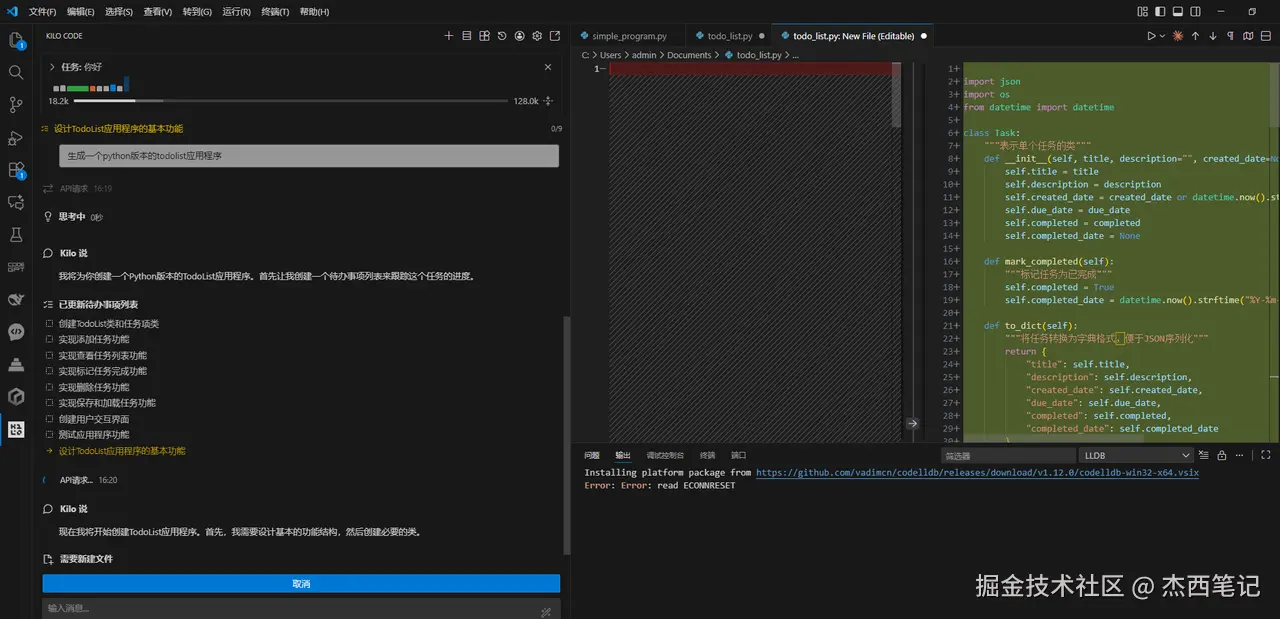Open the Source Control view
The height and width of the screenshot is (619, 1280).
[15, 105]
